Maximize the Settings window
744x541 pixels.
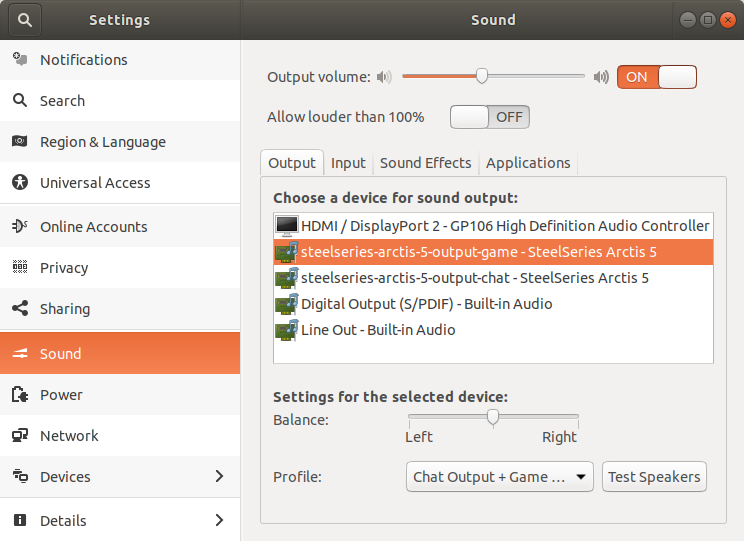pyautogui.click(x=707, y=20)
